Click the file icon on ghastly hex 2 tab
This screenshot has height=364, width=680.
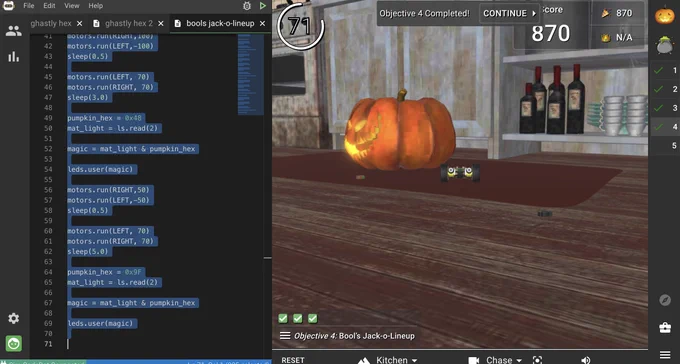point(96,23)
